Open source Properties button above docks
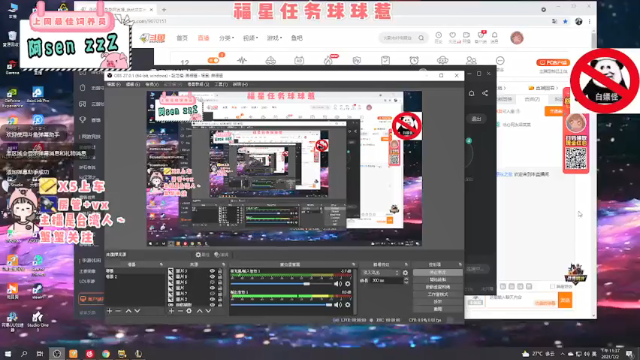This screenshot has width=640, height=360. click(x=202, y=255)
